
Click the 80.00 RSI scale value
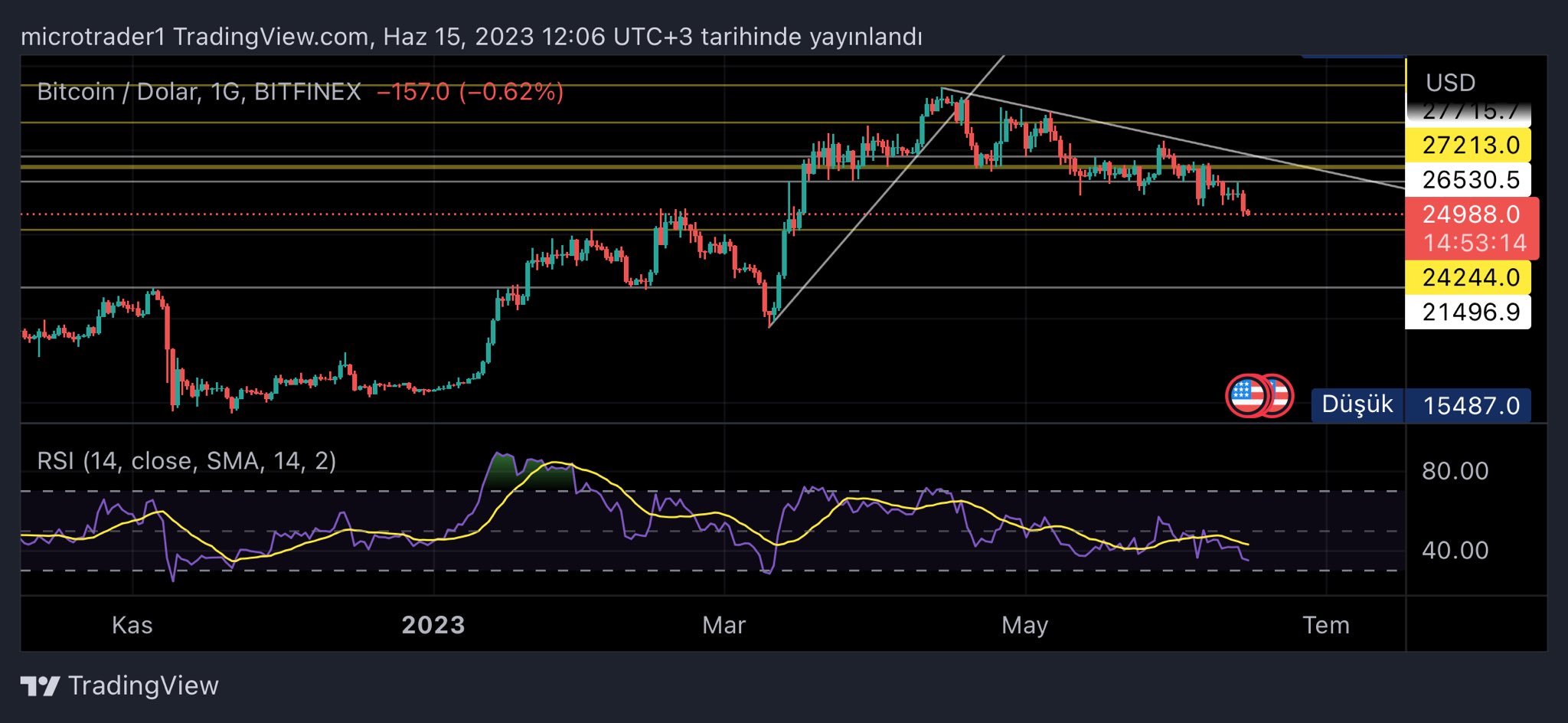pos(1455,470)
